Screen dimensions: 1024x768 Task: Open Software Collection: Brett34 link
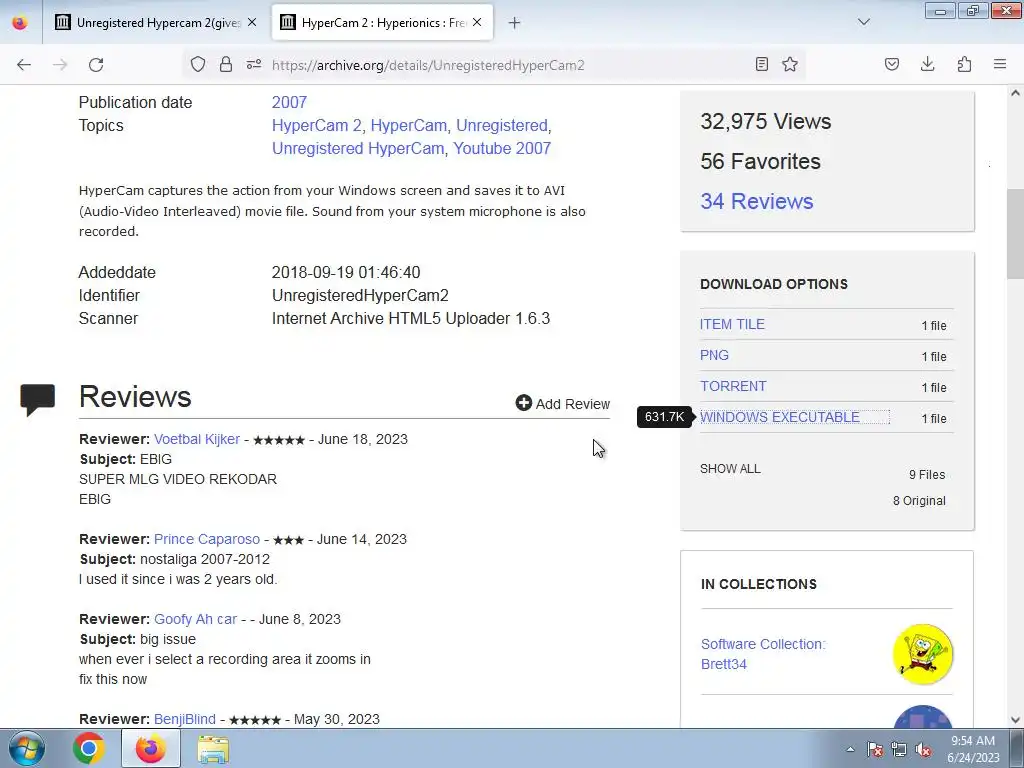tap(763, 654)
